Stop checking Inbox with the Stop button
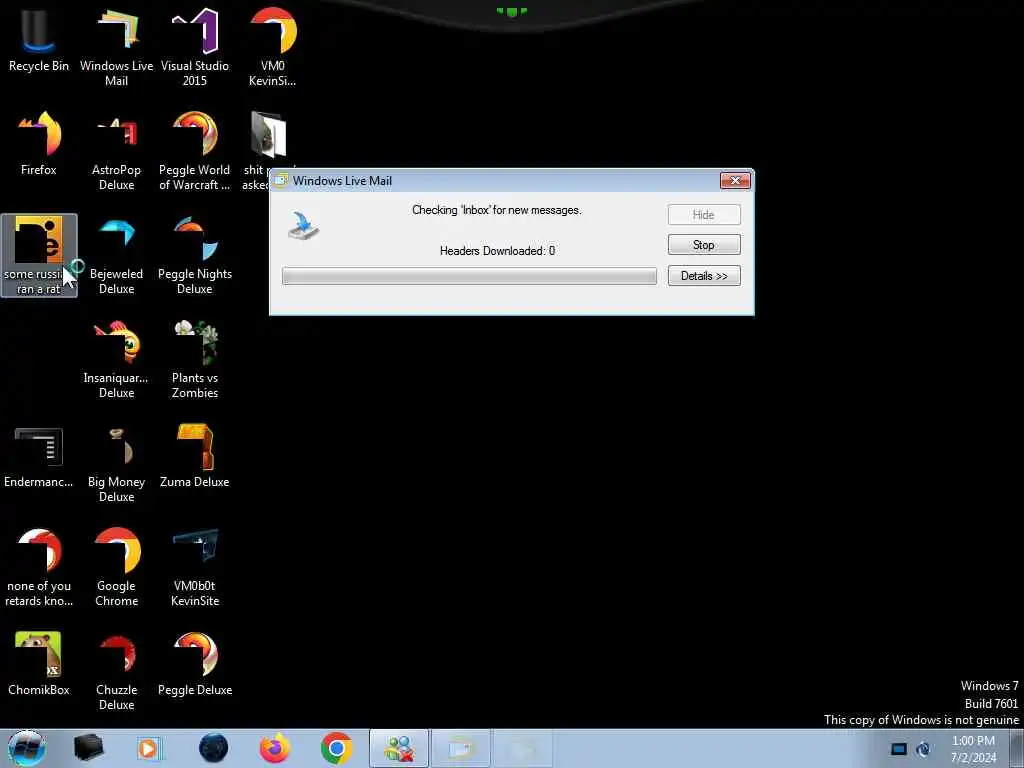1024x768 pixels. coord(704,245)
